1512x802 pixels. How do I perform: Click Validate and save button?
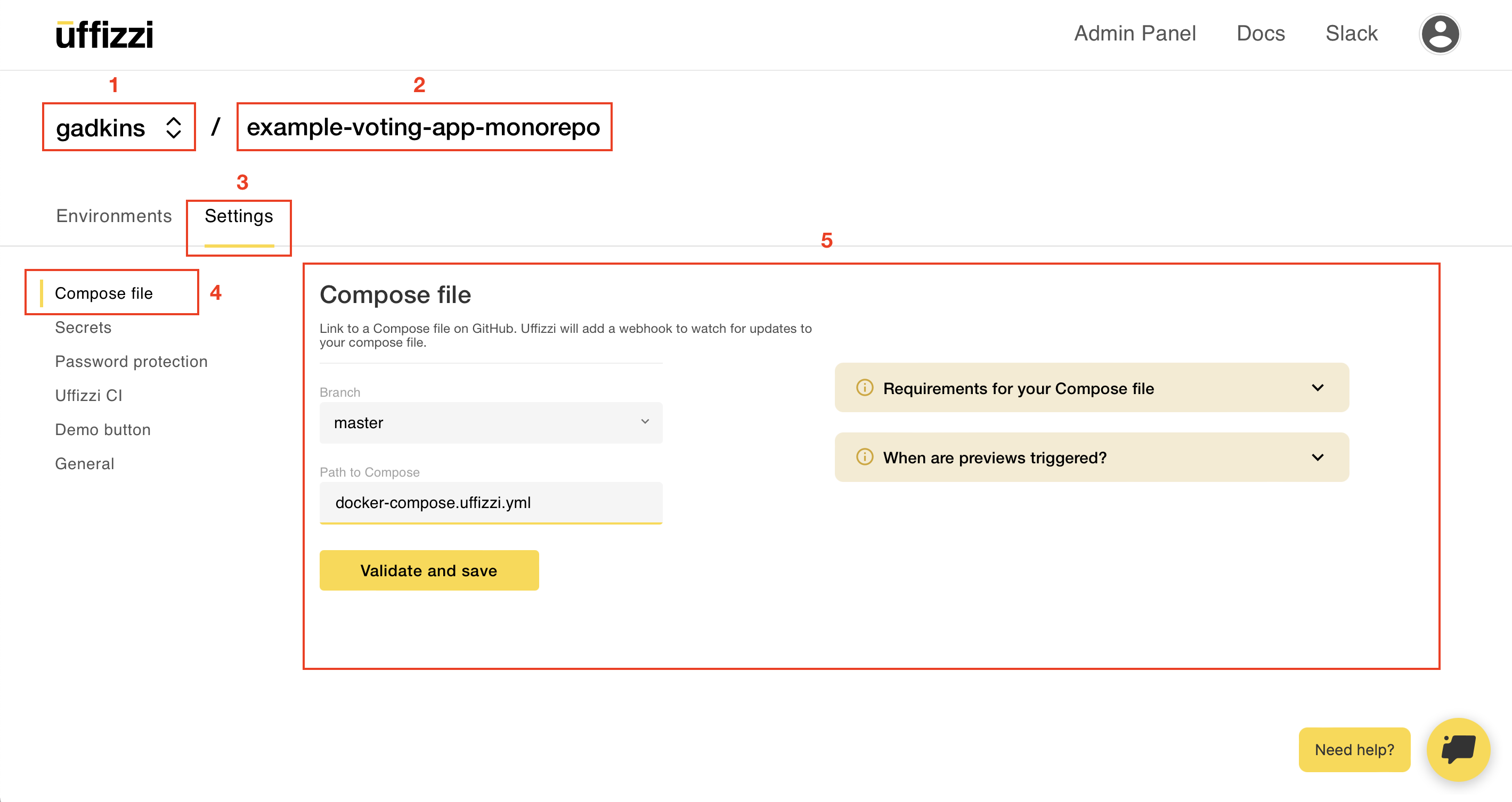(x=429, y=570)
